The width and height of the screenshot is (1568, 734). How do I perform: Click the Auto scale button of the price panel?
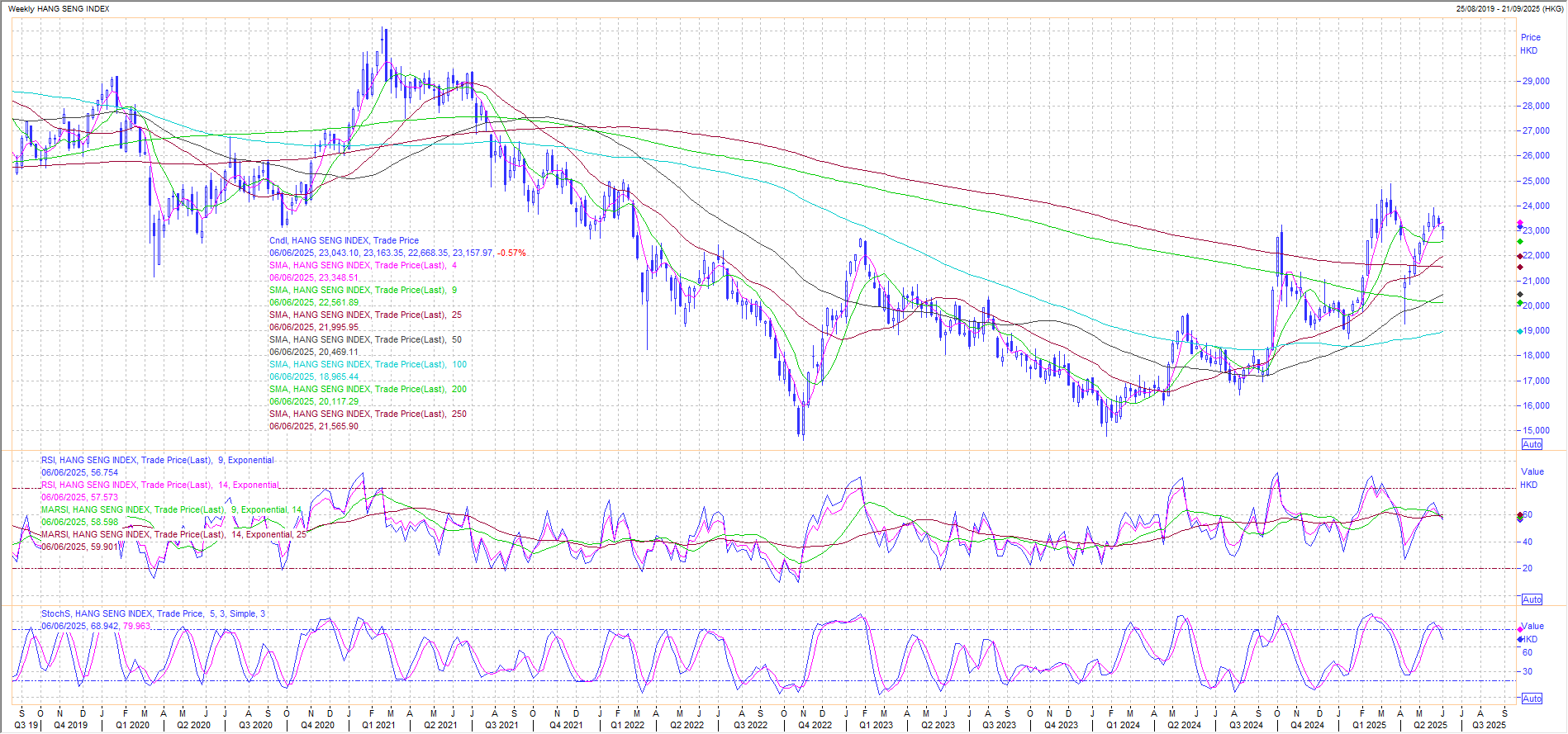1532,444
